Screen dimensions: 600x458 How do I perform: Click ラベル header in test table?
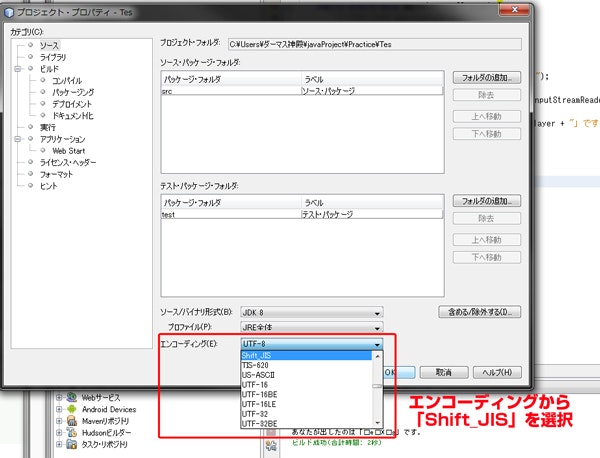[372, 203]
